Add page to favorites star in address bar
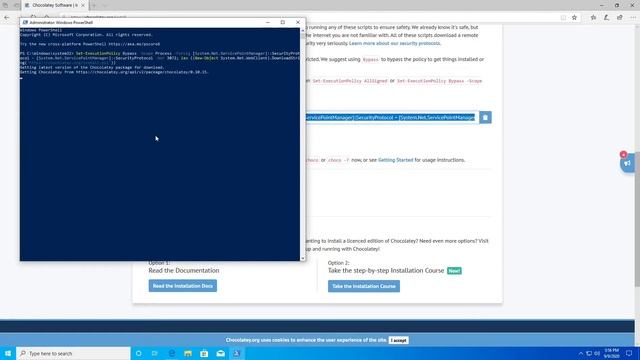 tap(574, 18)
